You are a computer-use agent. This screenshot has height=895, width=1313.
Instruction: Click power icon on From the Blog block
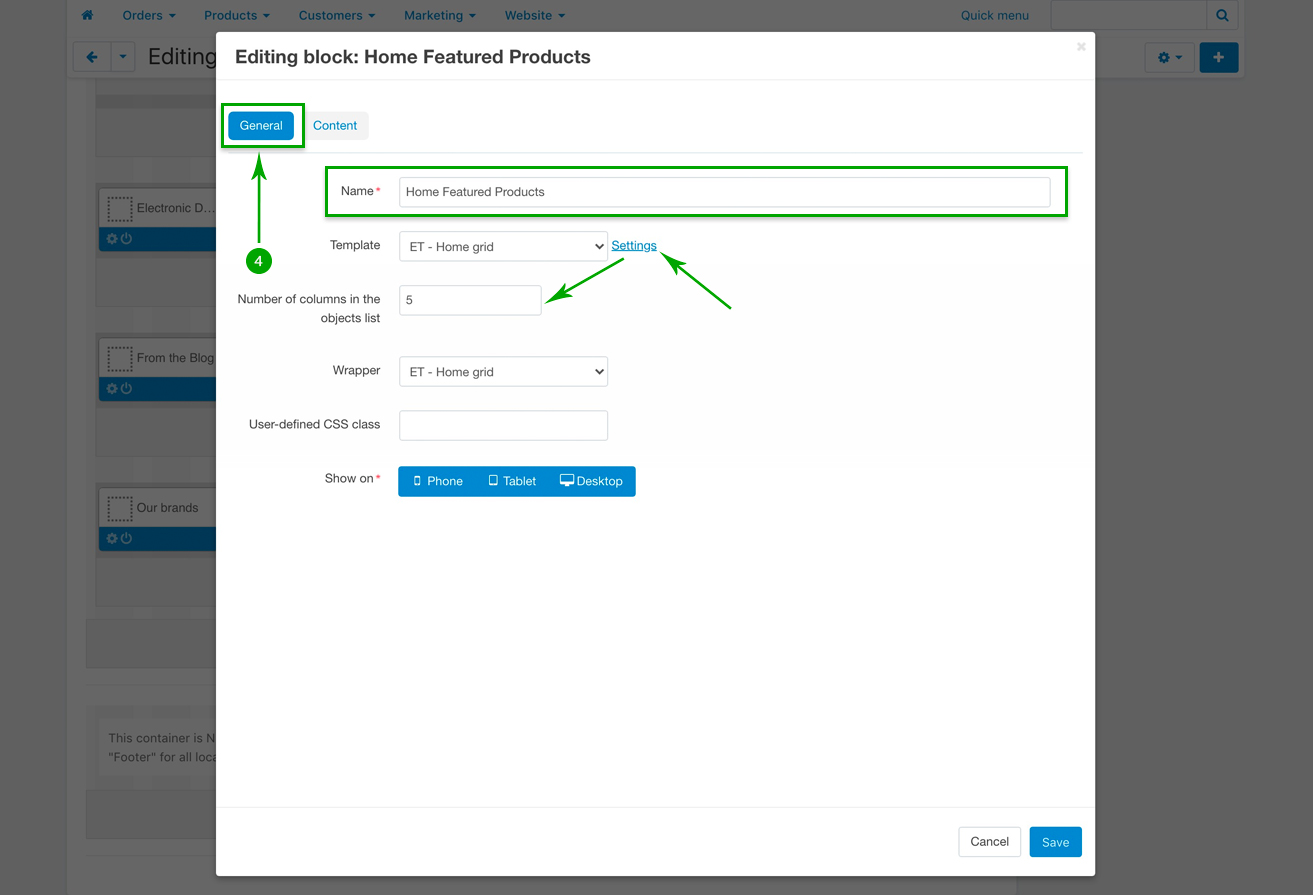tap(126, 389)
